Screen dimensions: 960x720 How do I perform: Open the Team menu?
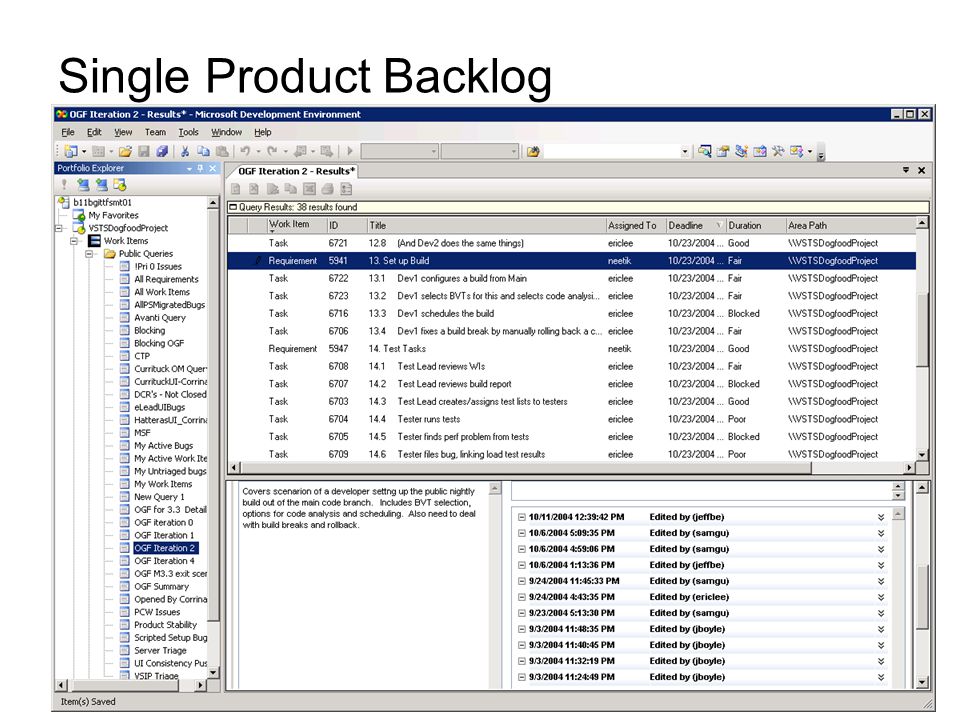pyautogui.click(x=156, y=132)
